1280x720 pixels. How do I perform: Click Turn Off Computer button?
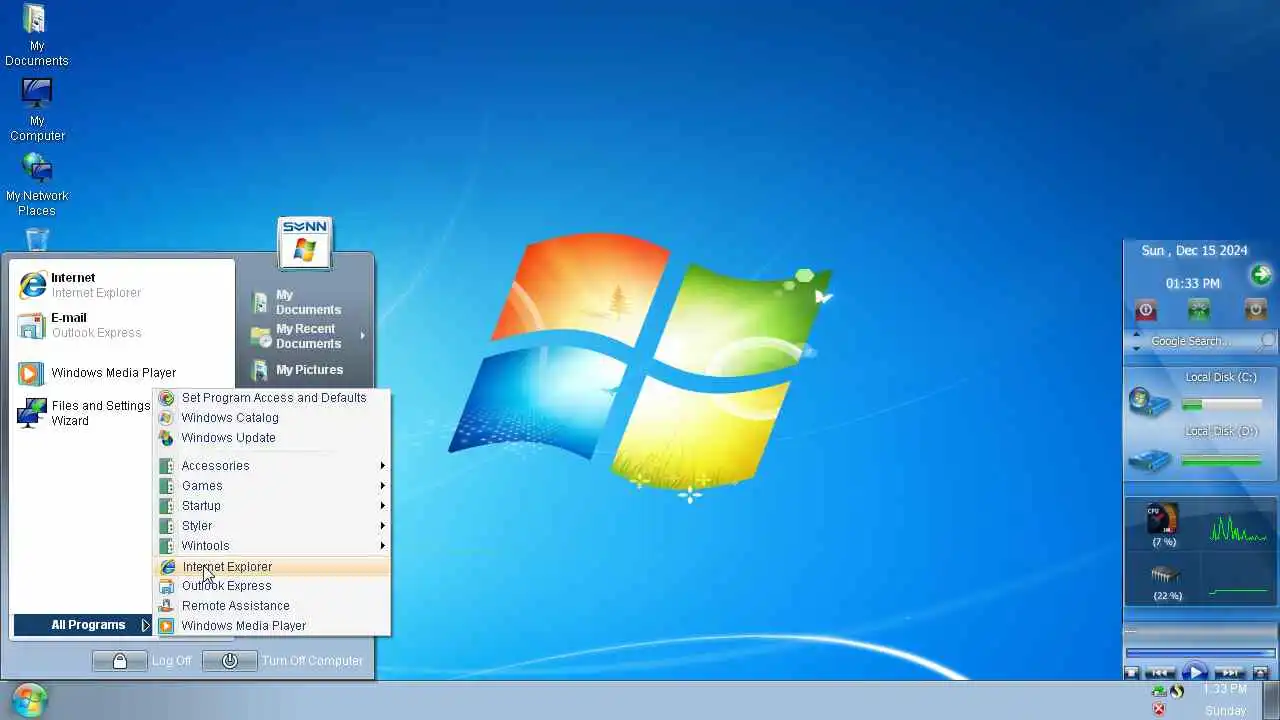(283, 661)
